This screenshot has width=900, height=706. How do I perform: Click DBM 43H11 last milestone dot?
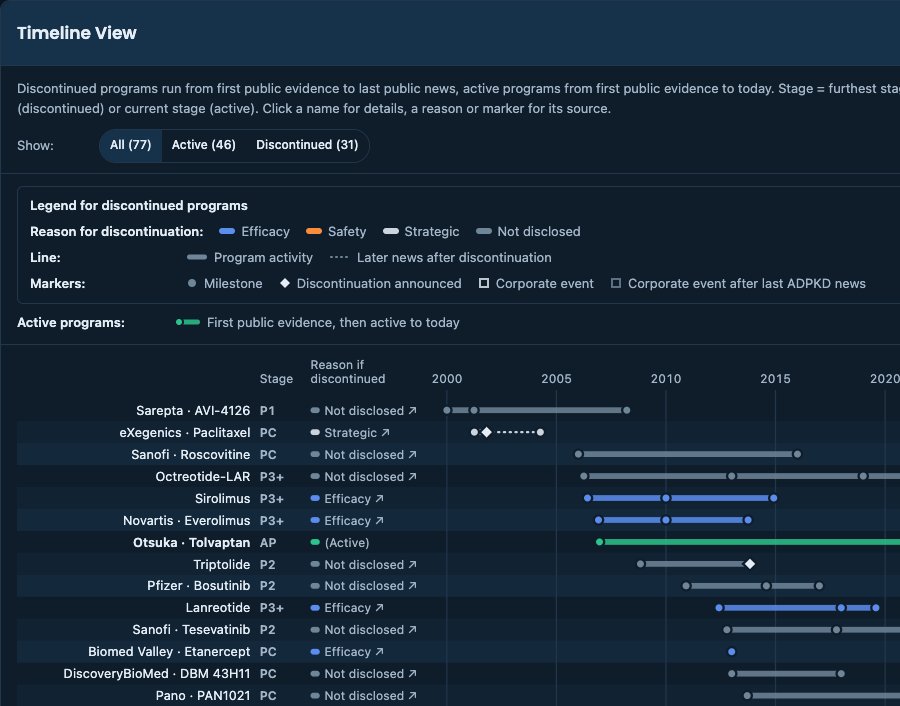(x=841, y=674)
